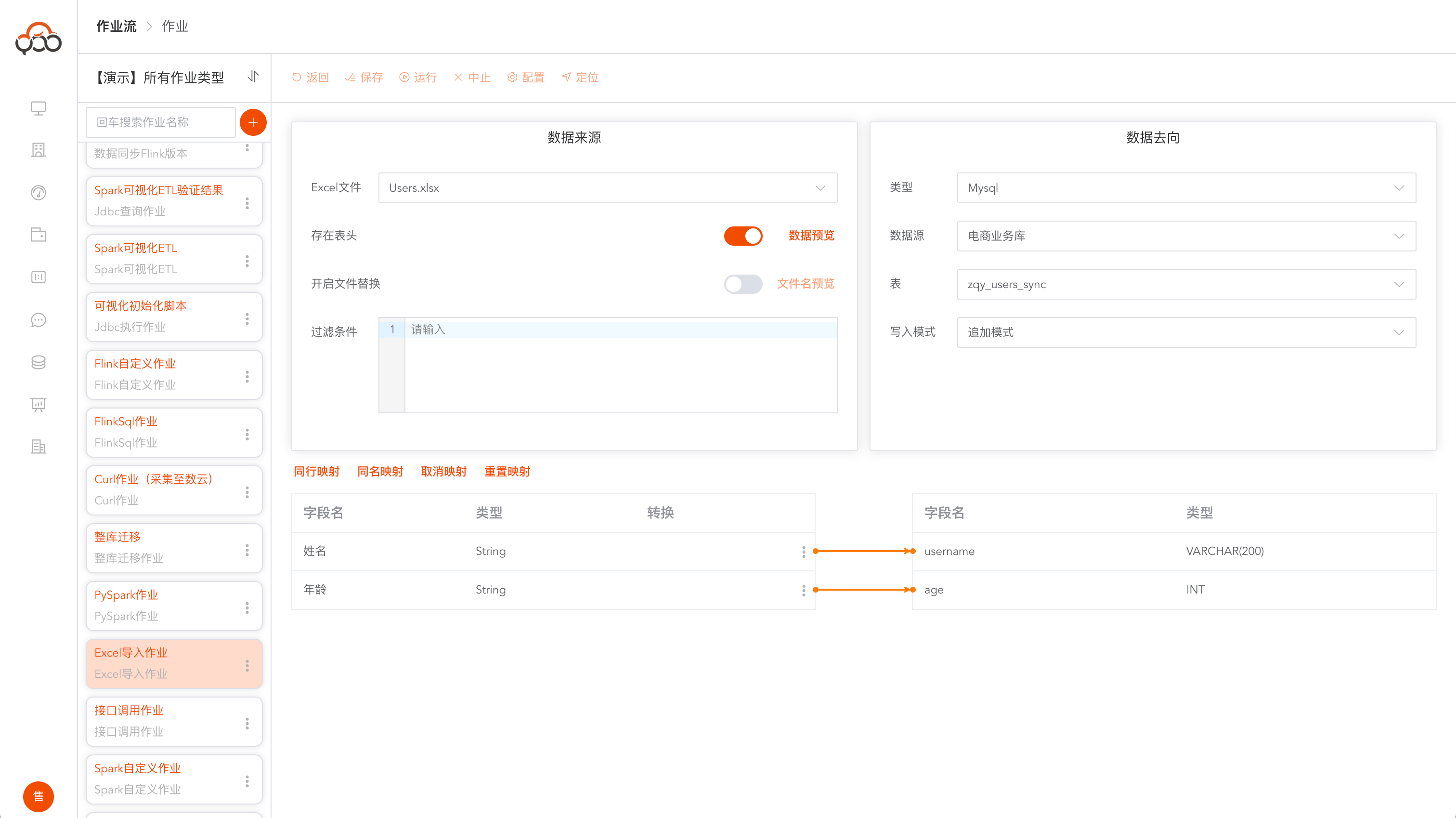This screenshot has height=818, width=1456.
Task: Expand the 表 zqy_users_sync dropdown
Action: [x=1186, y=284]
